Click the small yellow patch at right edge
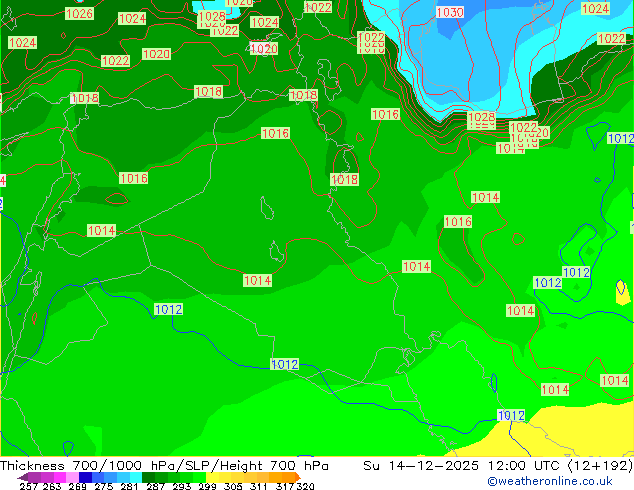This screenshot has width=634, height=490. click(623, 292)
